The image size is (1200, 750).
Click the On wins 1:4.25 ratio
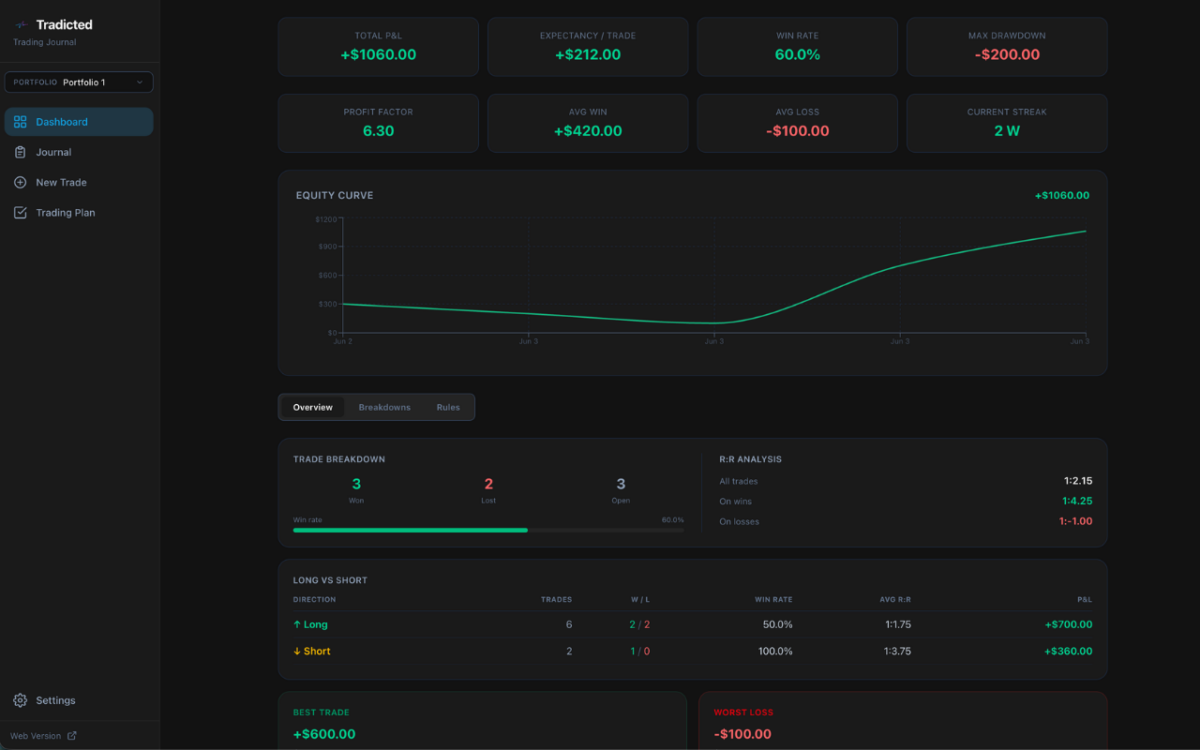[x=1077, y=501]
